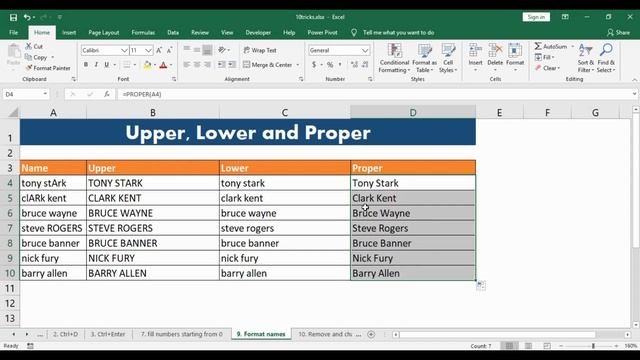This screenshot has height=360, width=640.
Task: Click Increase Decimal icon
Action: click(354, 64)
